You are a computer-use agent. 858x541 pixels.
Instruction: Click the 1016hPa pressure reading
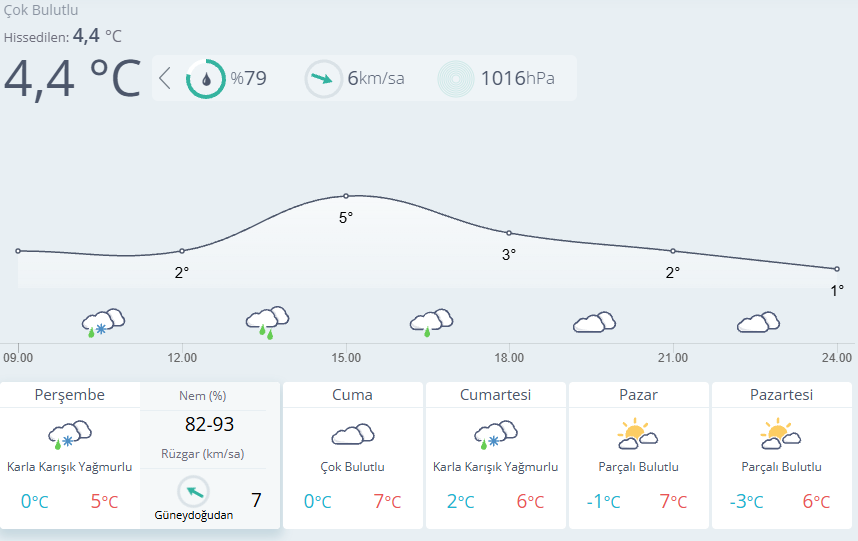point(517,78)
